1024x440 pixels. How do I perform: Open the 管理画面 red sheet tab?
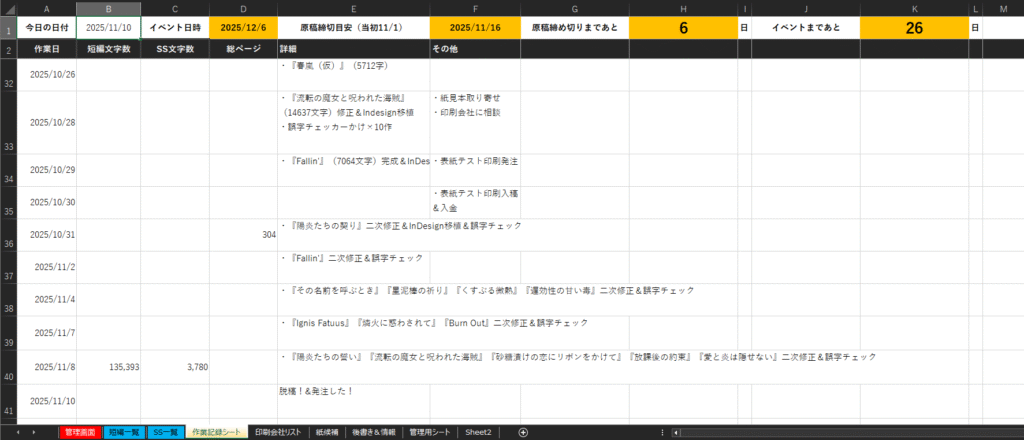pos(79,432)
